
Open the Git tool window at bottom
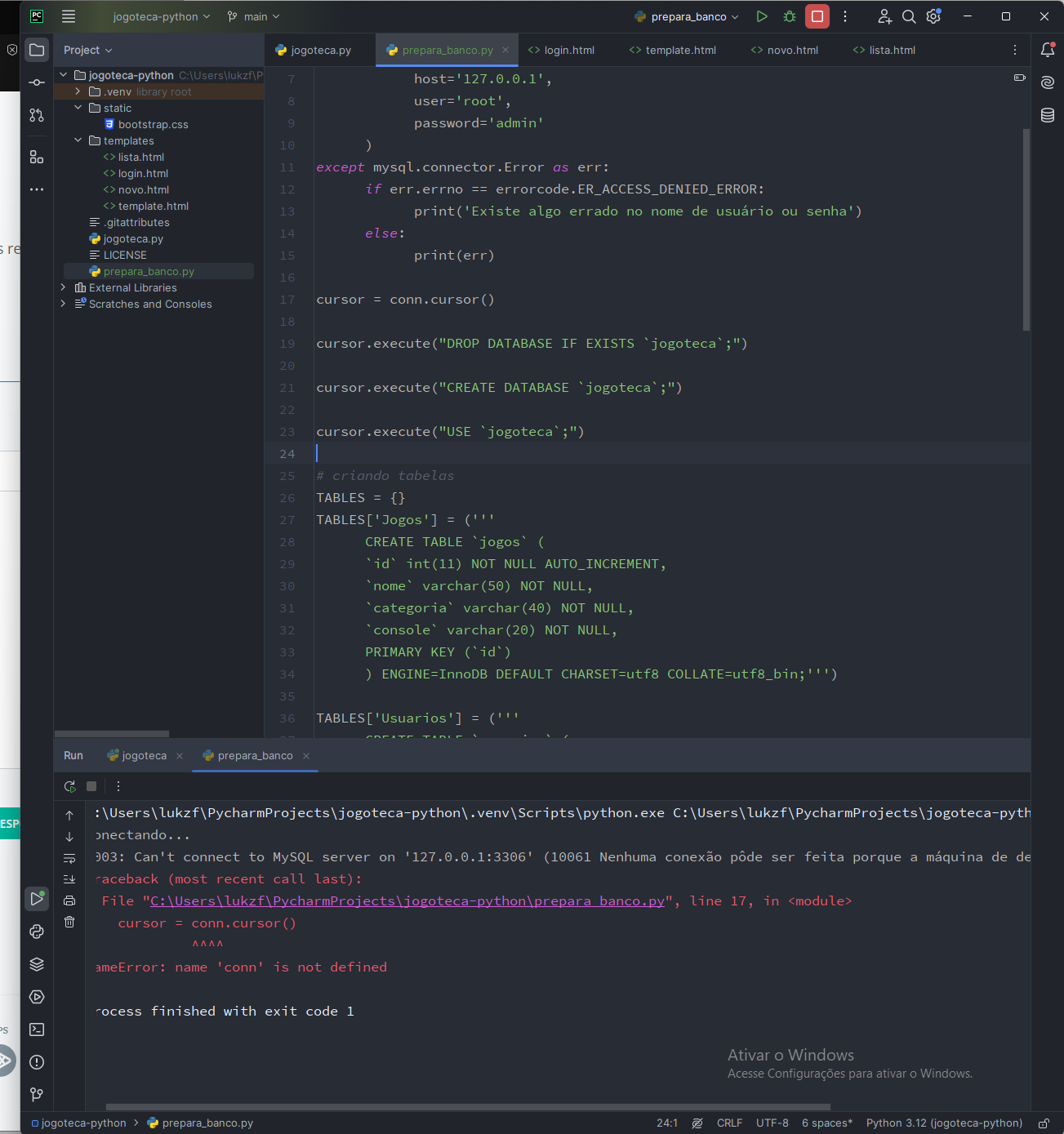click(37, 1095)
